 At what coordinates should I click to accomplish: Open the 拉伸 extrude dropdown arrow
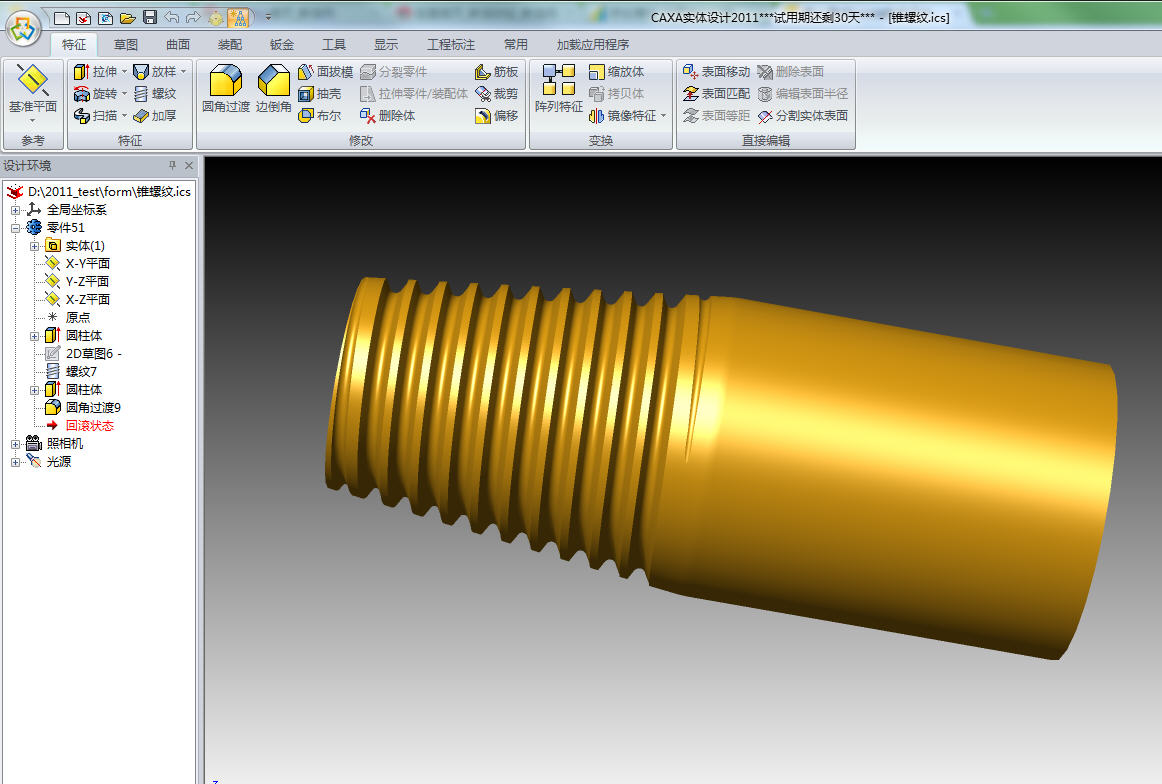coord(124,72)
